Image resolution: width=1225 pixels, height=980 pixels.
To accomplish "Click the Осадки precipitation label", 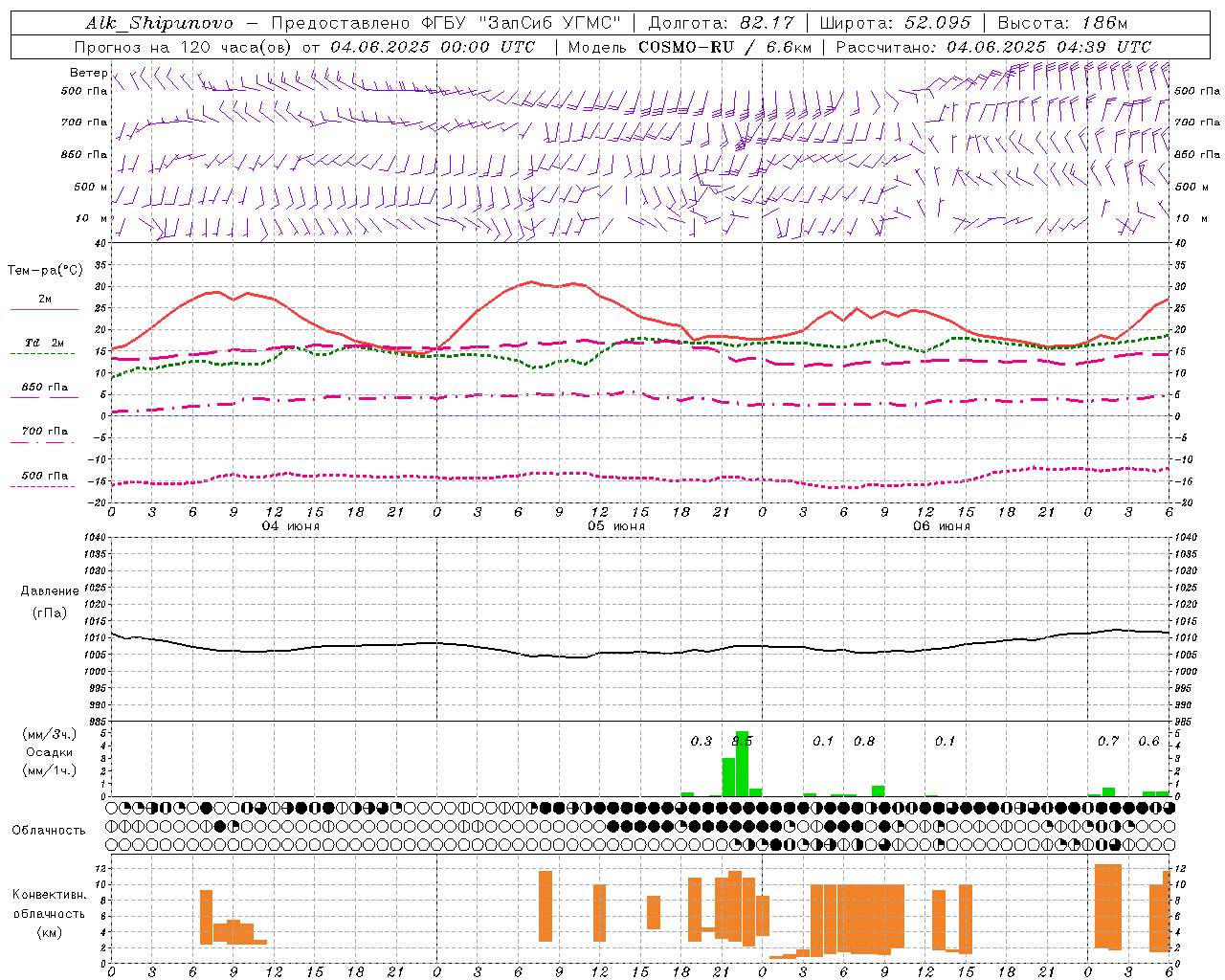I will coord(50,752).
